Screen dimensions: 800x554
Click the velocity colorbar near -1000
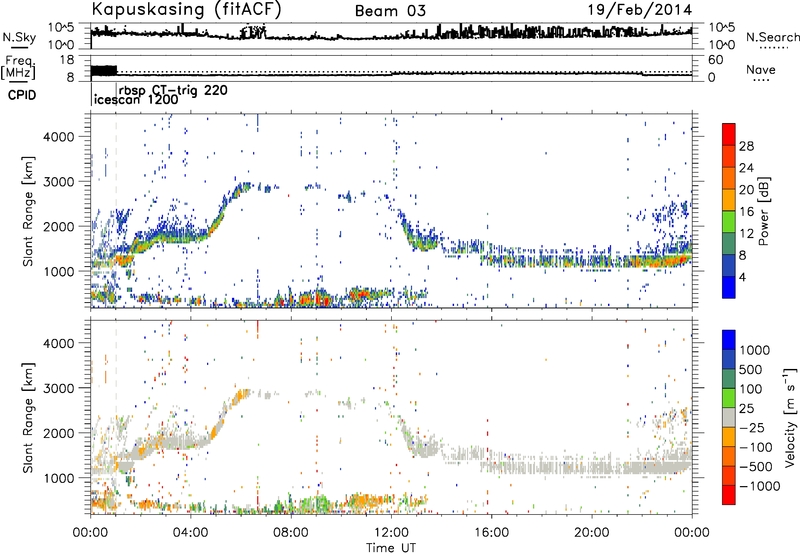(729, 486)
